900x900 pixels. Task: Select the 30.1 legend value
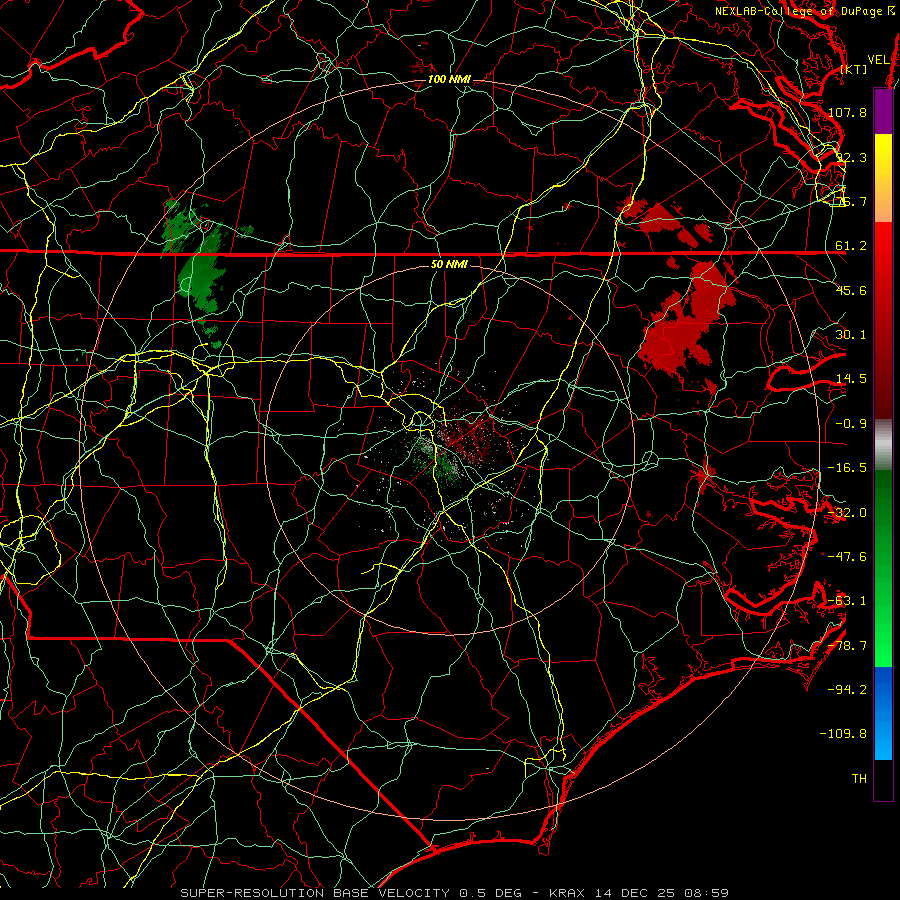(x=851, y=335)
